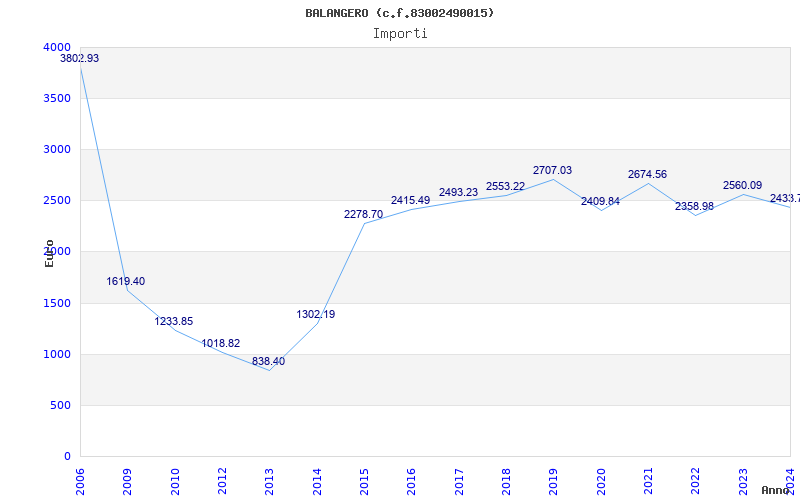This screenshot has width=800, height=500.
Task: Select the 1500 y-axis tick label
Action: point(57,303)
